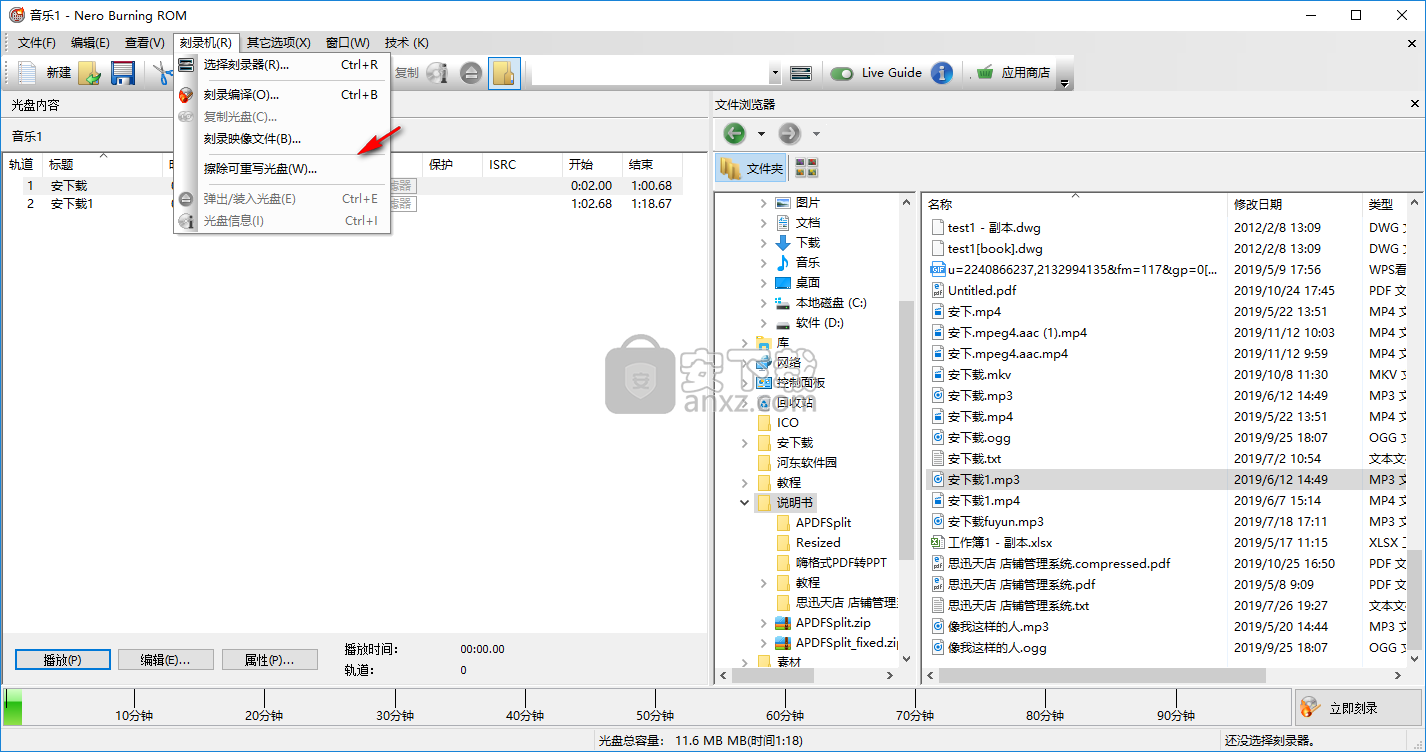Sort file list by 修改日期 column header
The width and height of the screenshot is (1426, 752).
(x=1293, y=204)
